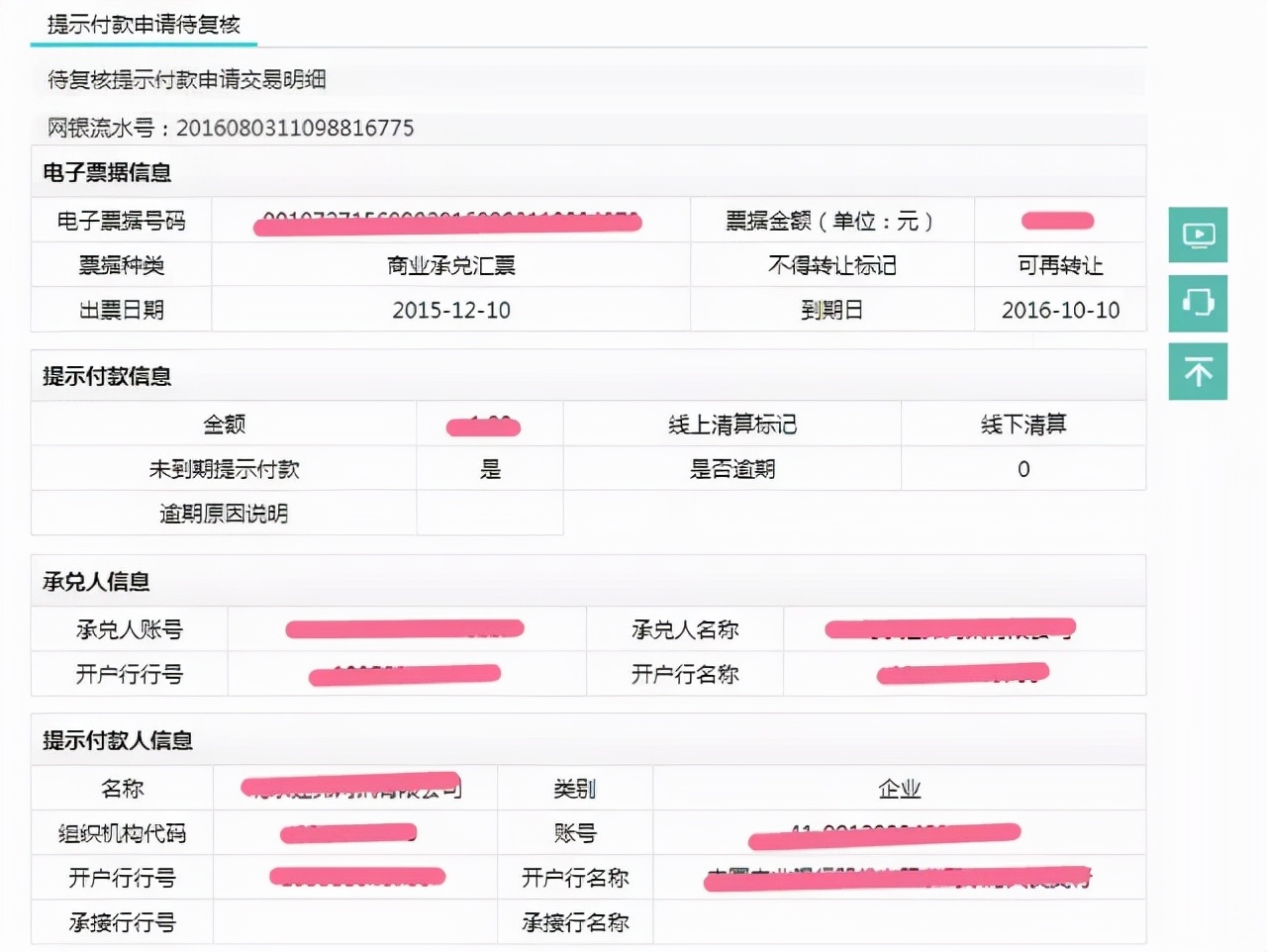This screenshot has width=1267, height=952.
Task: Click the 提示付款信息 section header
Action: (105, 376)
